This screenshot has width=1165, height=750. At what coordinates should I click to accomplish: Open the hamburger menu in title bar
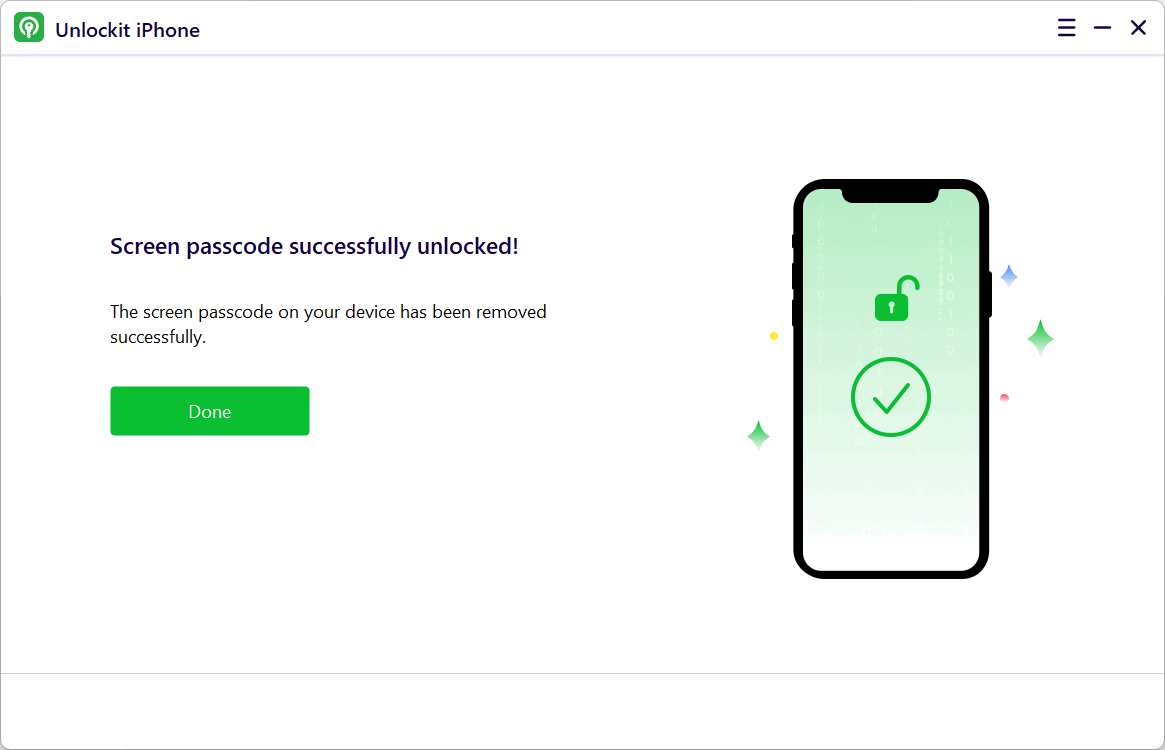click(x=1066, y=28)
